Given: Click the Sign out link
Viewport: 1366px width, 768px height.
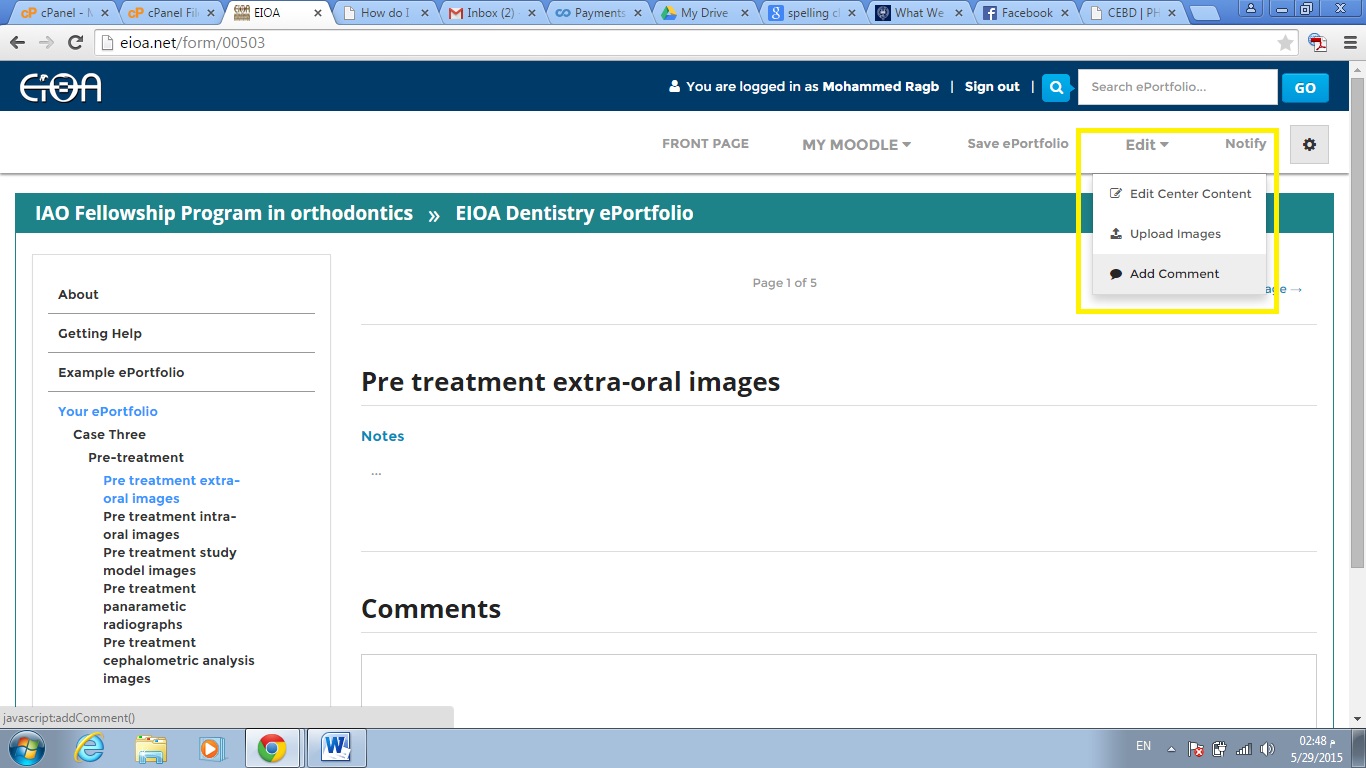Looking at the screenshot, I should pos(992,87).
